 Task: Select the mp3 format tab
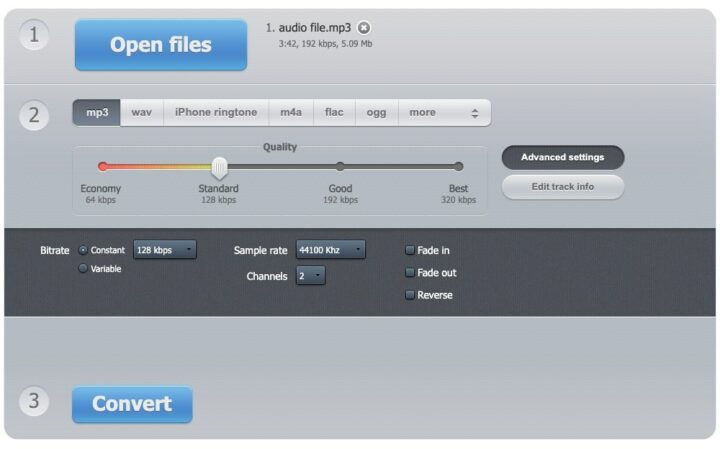(x=97, y=113)
